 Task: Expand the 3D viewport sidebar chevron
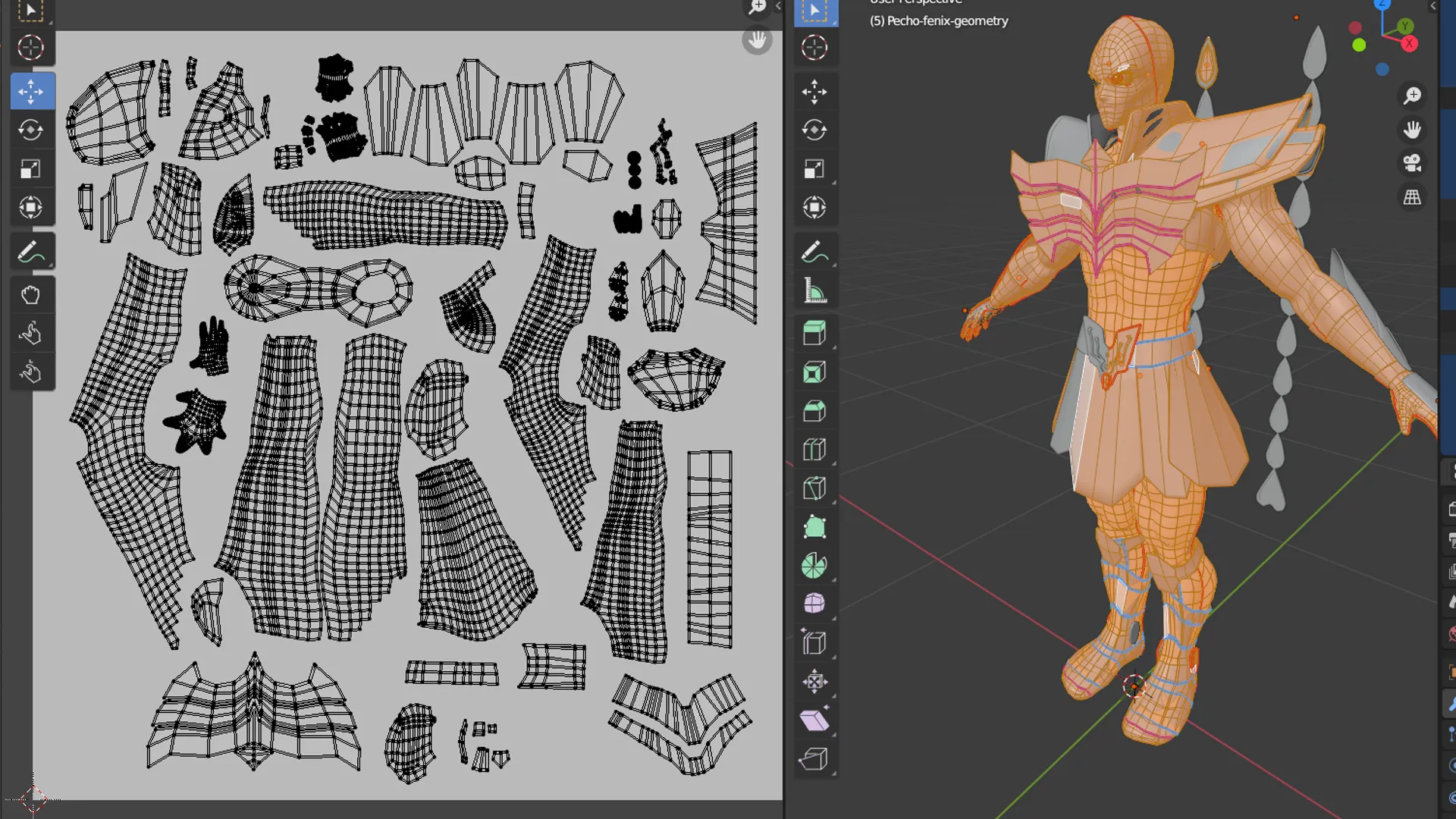pos(1432,6)
